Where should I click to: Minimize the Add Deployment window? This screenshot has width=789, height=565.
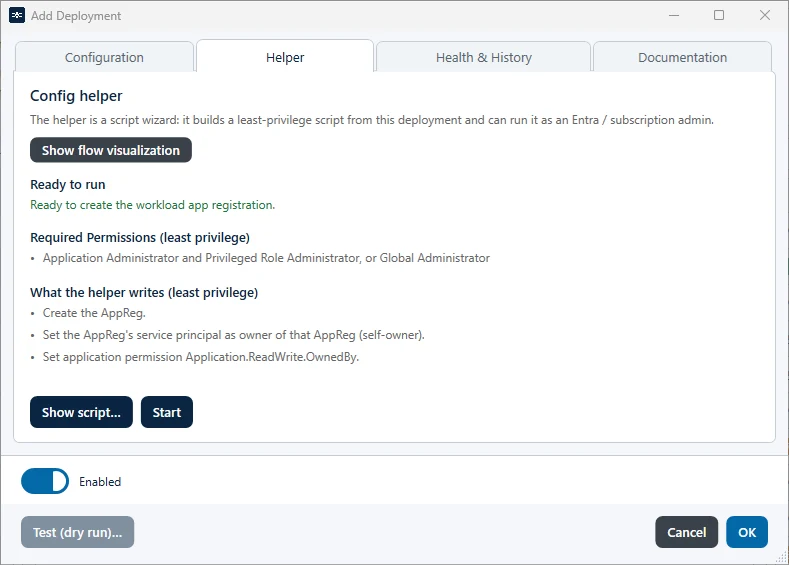point(674,16)
